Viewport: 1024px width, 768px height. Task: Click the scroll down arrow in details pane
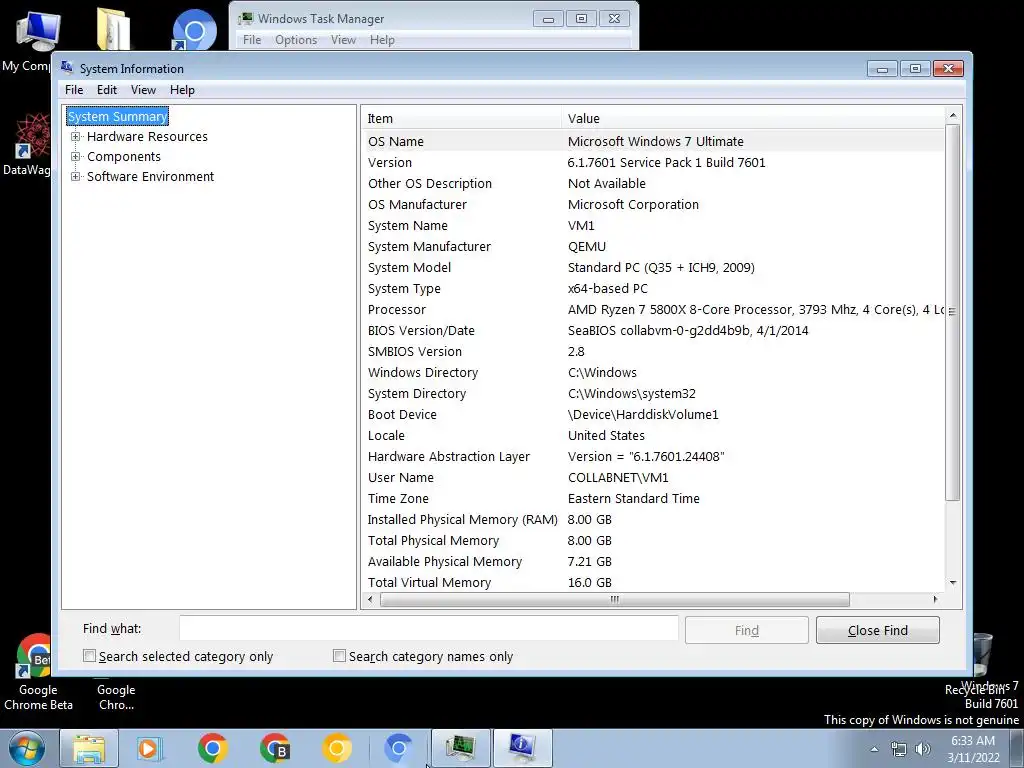[953, 583]
